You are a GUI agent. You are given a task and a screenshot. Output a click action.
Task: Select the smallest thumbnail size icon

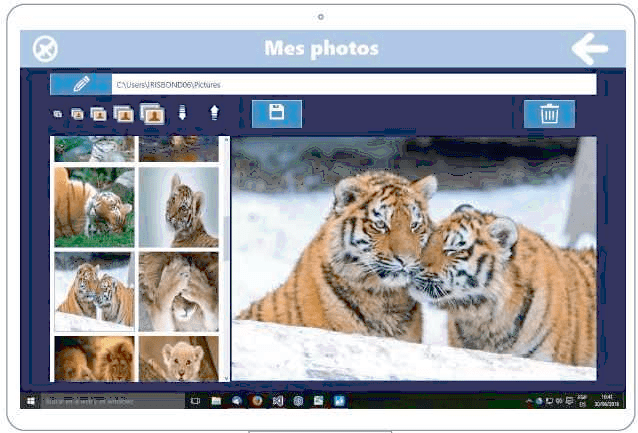click(x=57, y=114)
